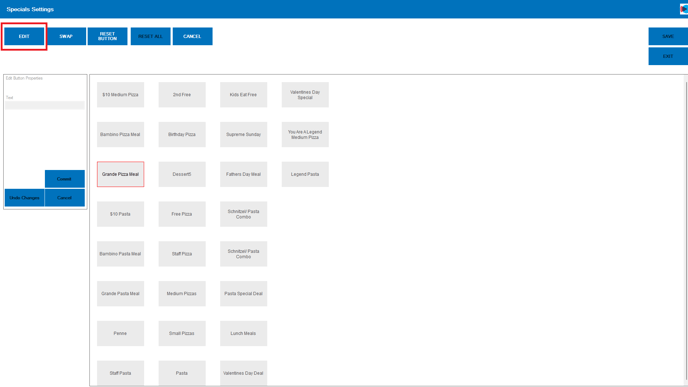Click the EDIT button

(24, 36)
